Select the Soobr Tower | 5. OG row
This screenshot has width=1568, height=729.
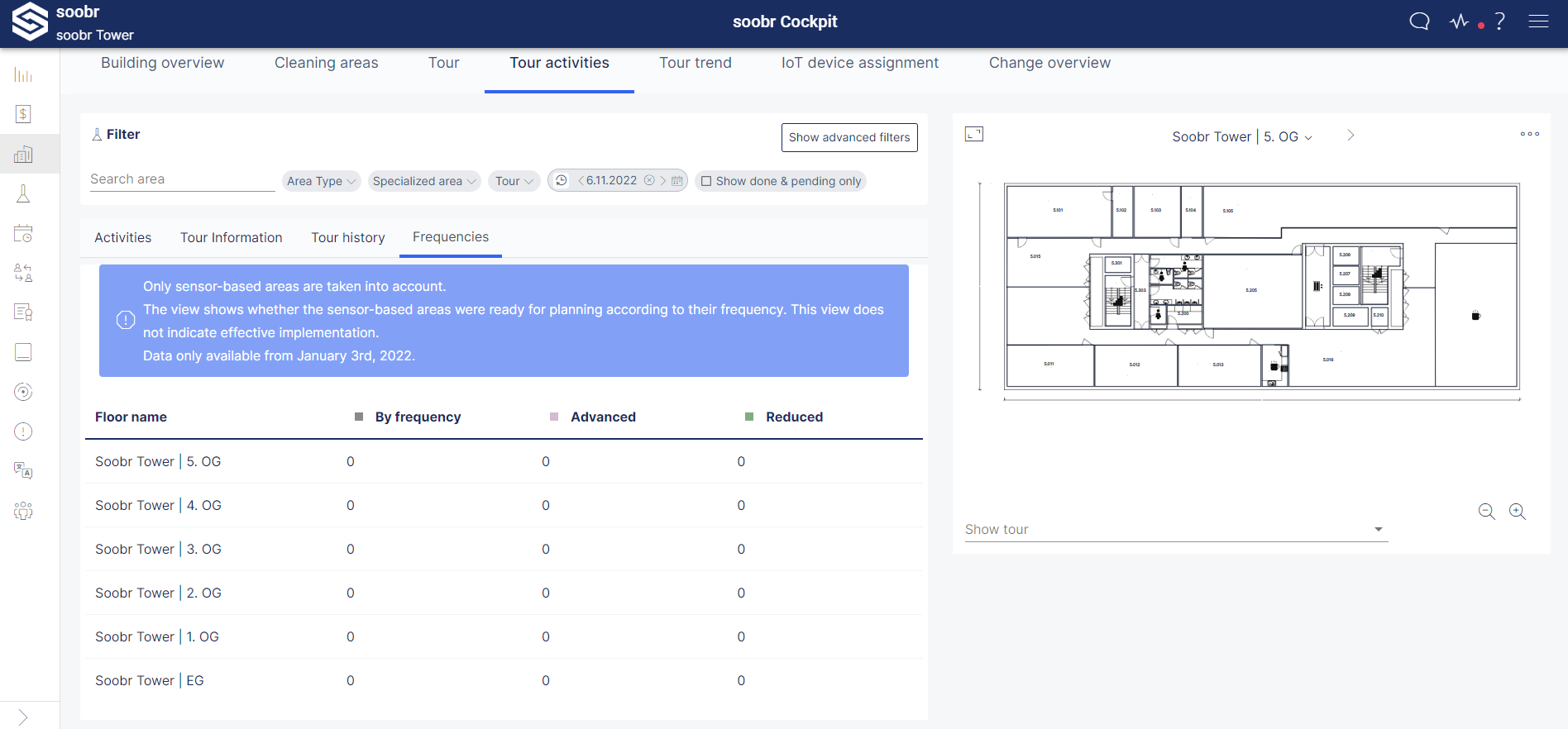504,461
